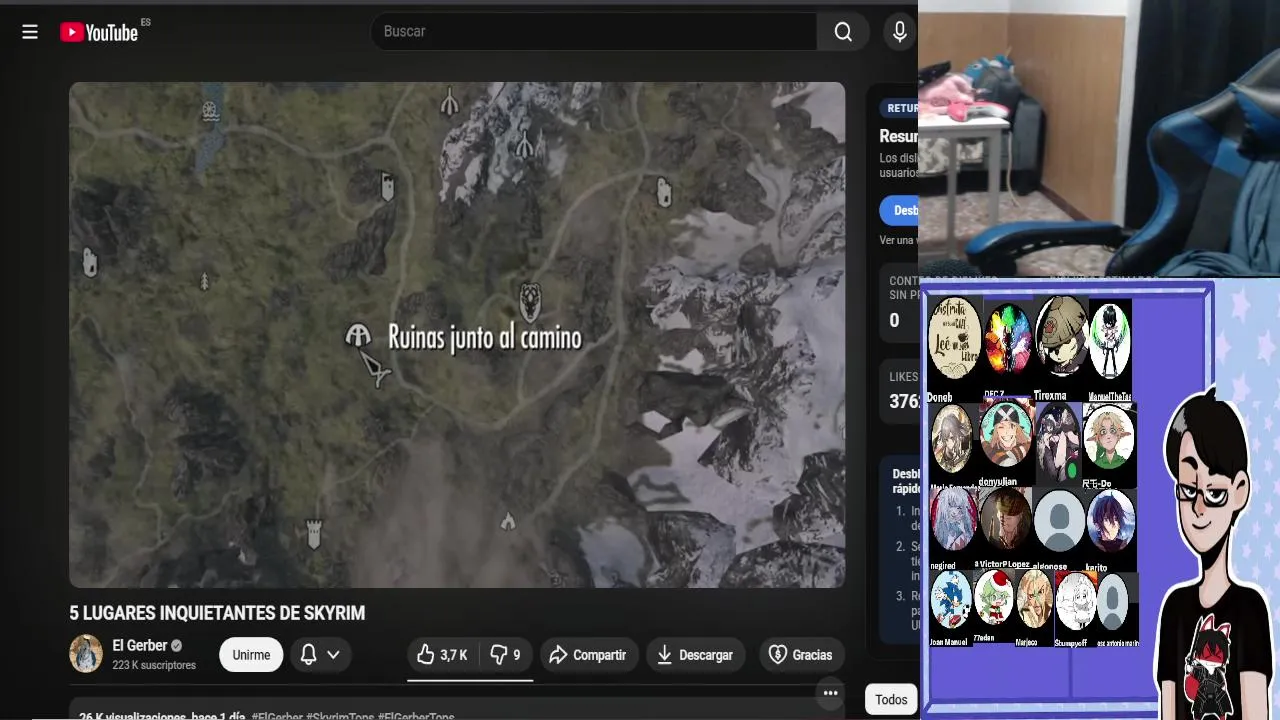The image size is (1280, 720).
Task: Click the #SkyrimTops hashtag link
Action: pyautogui.click(x=340, y=716)
